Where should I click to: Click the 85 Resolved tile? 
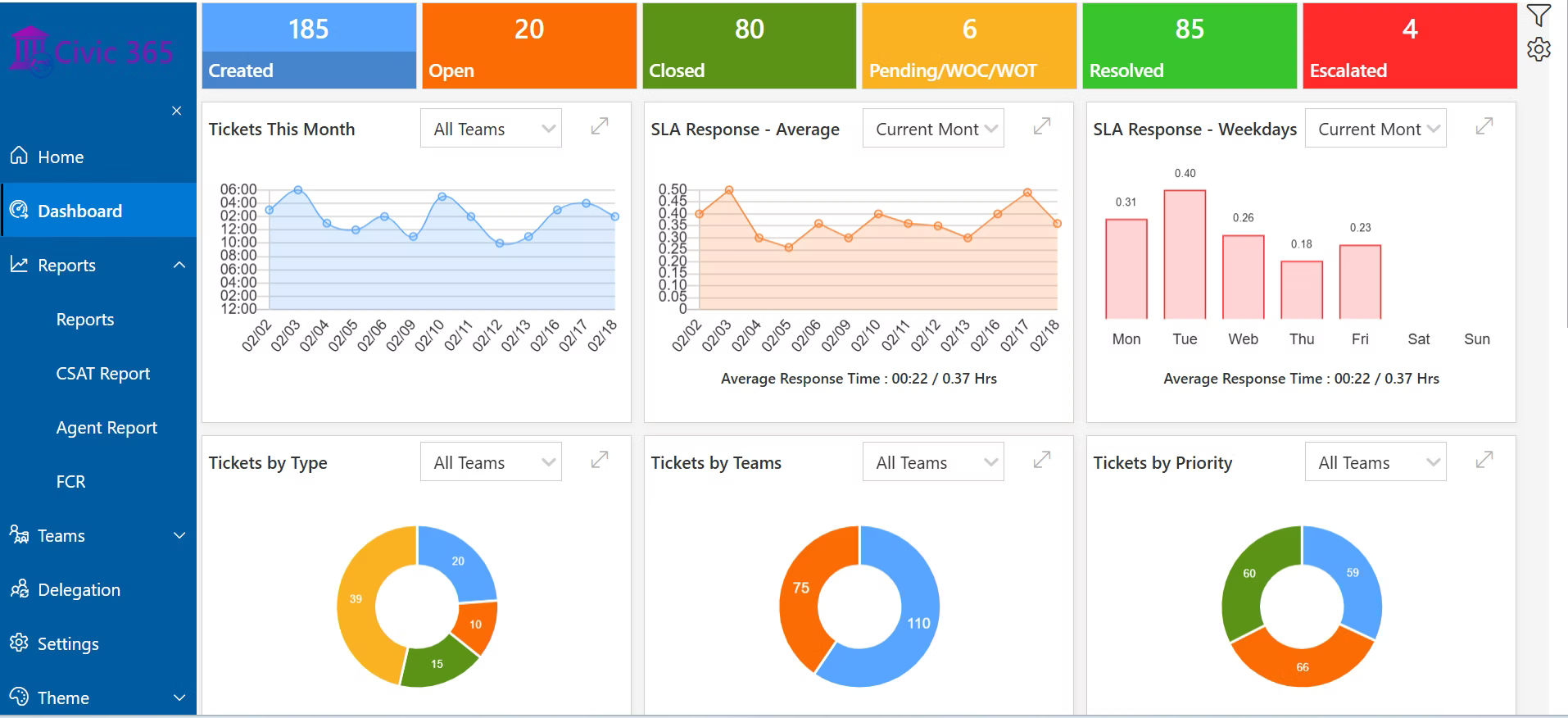pyautogui.click(x=1190, y=45)
